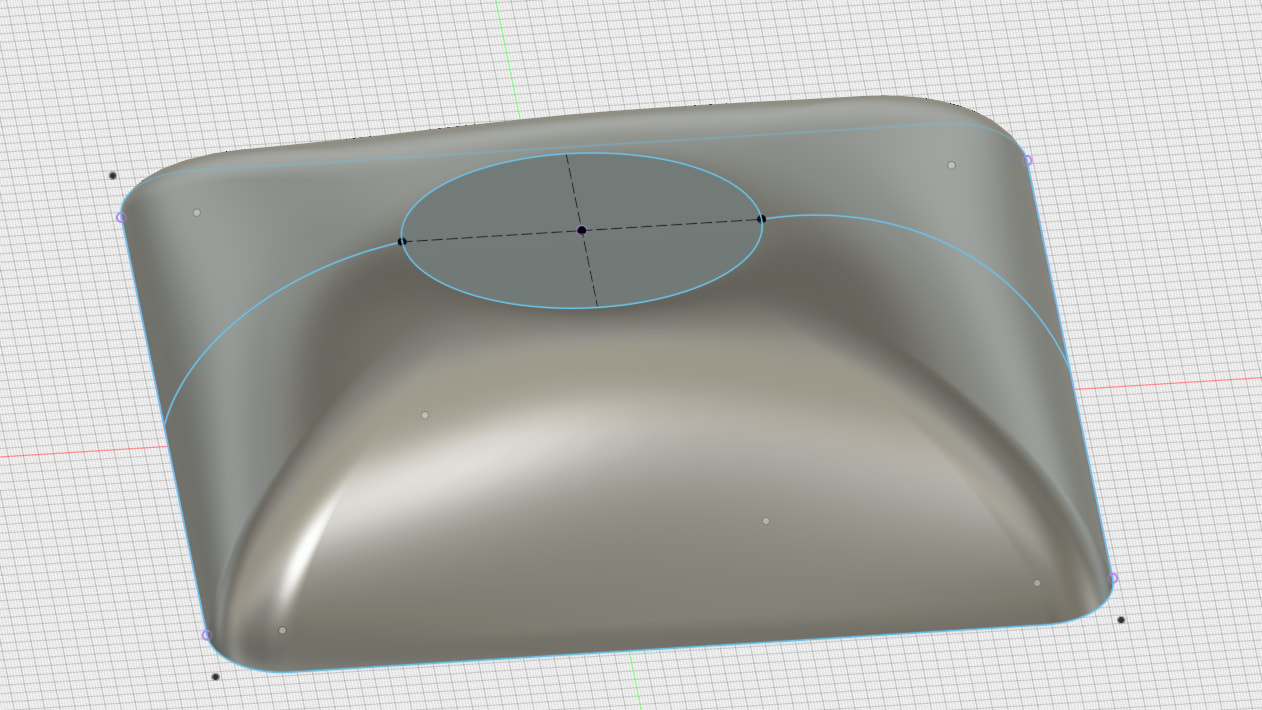Pick the dashed horizontal major axis line

(x=490, y=236)
